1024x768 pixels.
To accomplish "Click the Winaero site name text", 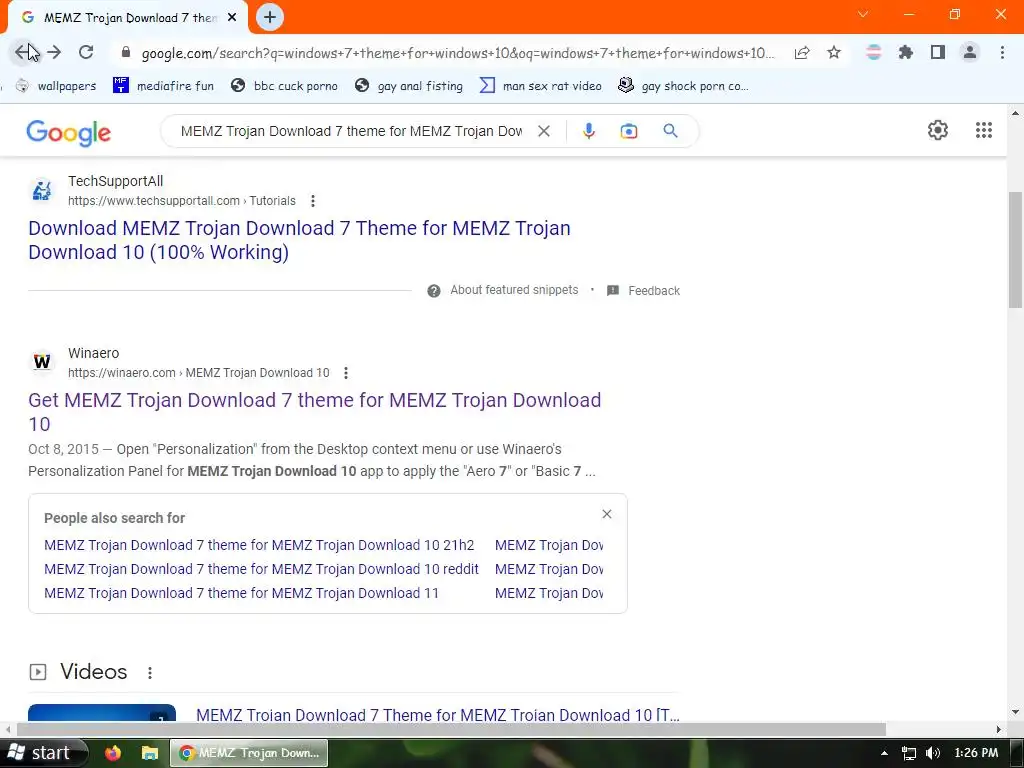I will [x=93, y=353].
